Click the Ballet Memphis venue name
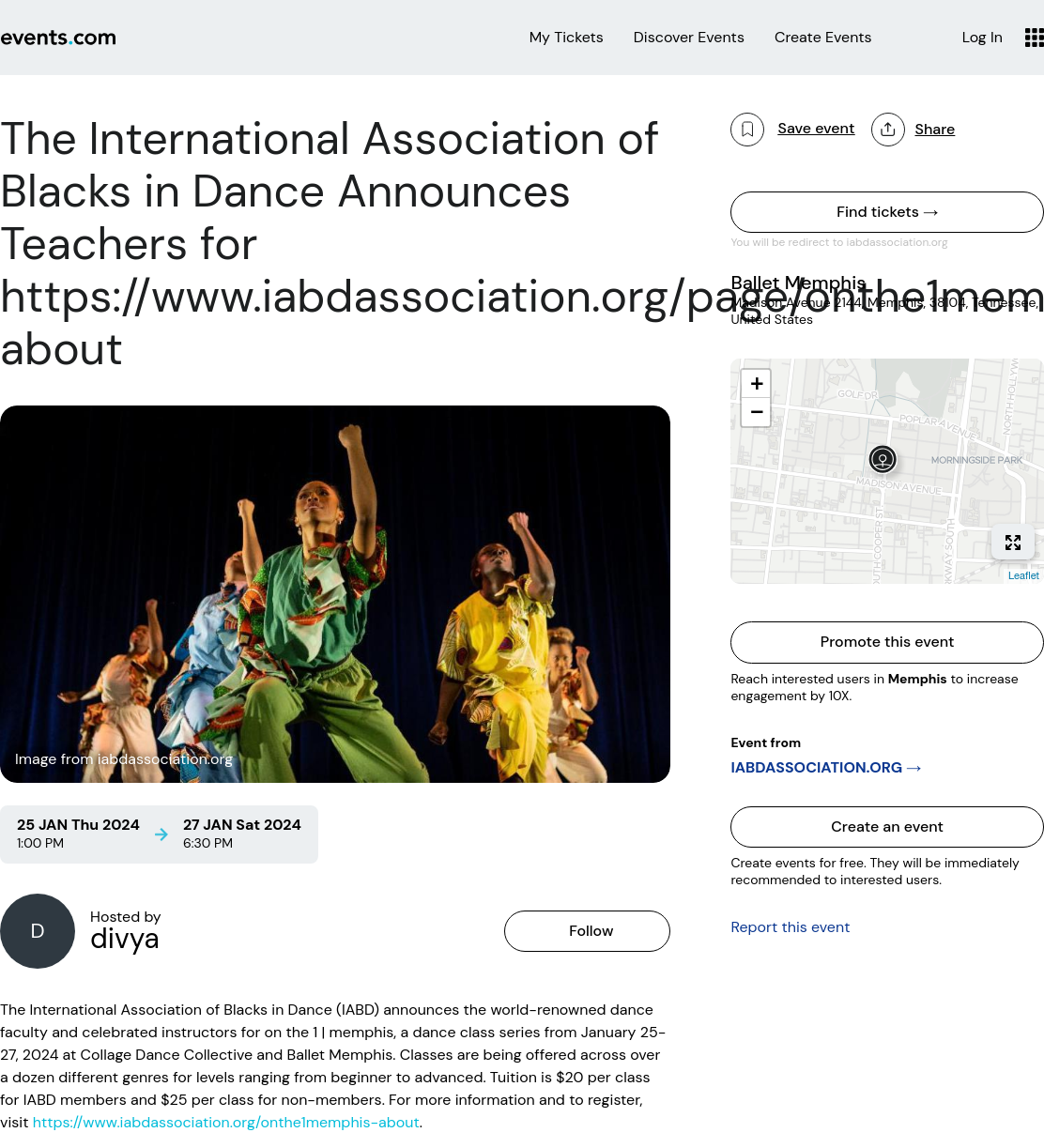Image resolution: width=1044 pixels, height=1148 pixels. tap(798, 283)
